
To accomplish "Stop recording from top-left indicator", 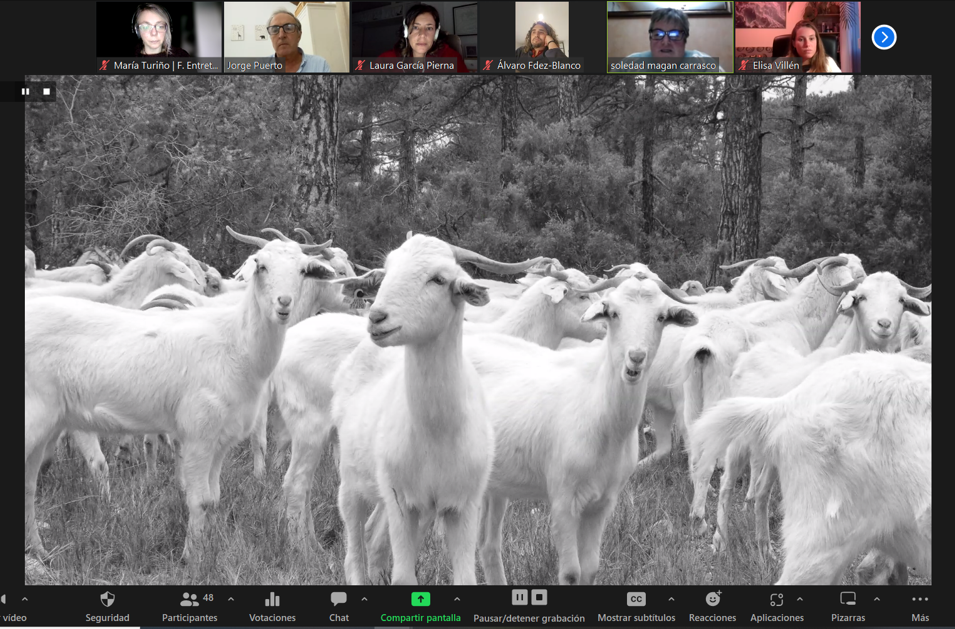I will tap(46, 91).
